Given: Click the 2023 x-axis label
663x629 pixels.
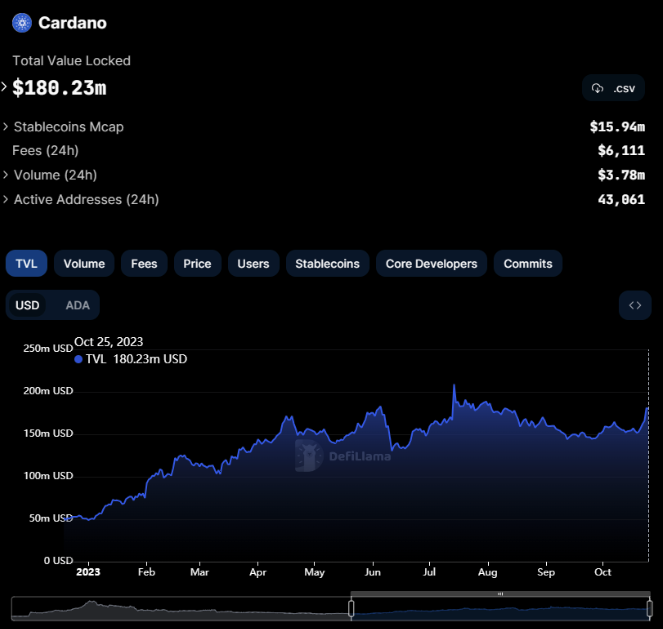Looking at the screenshot, I should tap(88, 572).
